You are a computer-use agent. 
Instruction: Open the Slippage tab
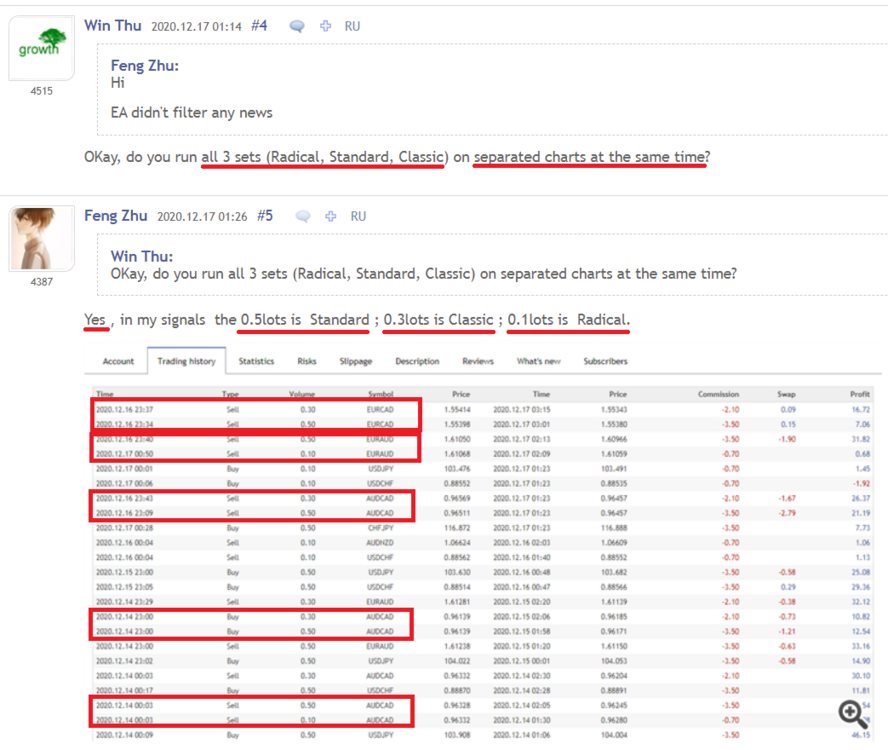point(356,361)
